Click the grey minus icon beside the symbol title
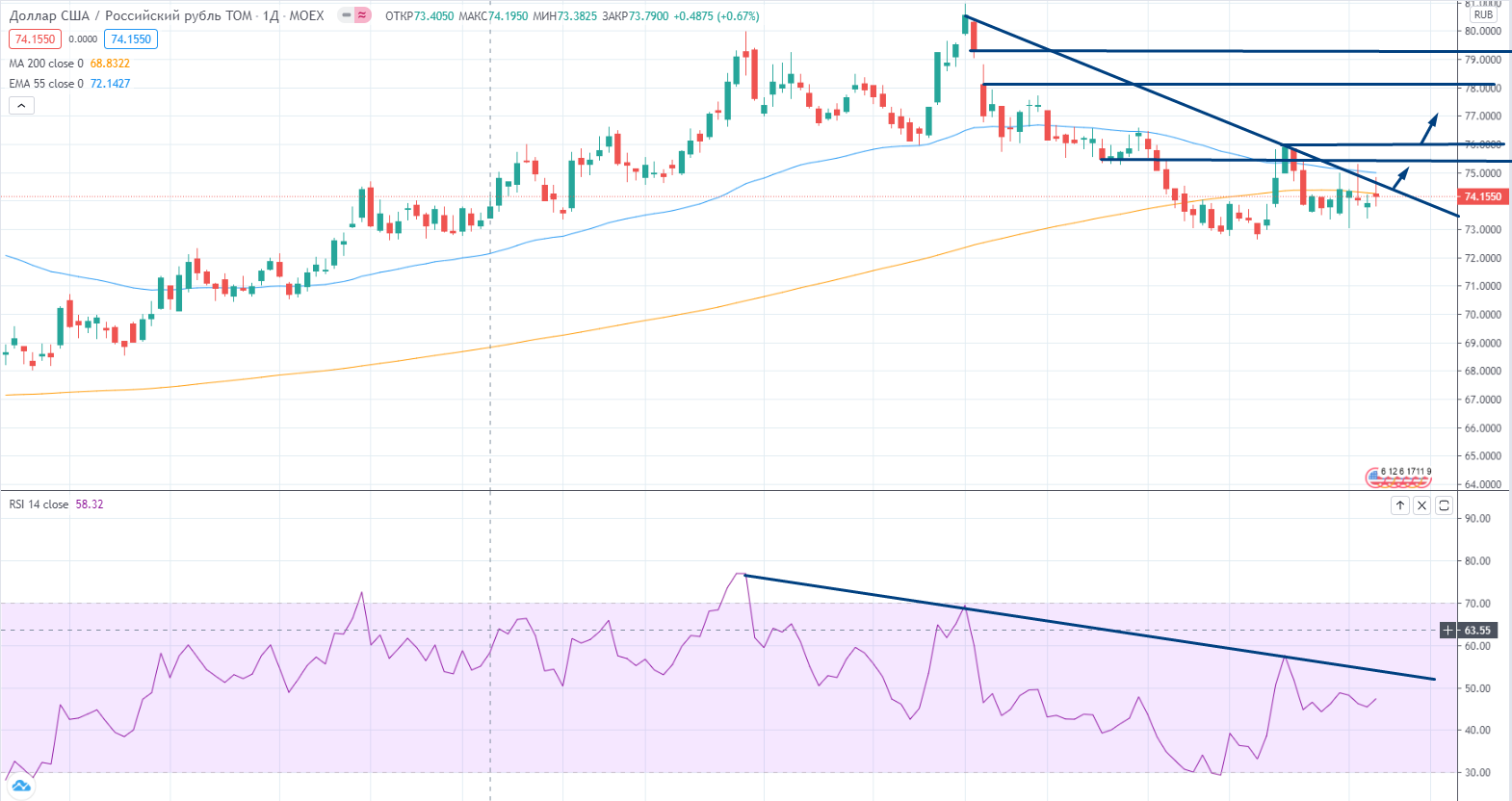This screenshot has height=801, width=1512. point(346,15)
